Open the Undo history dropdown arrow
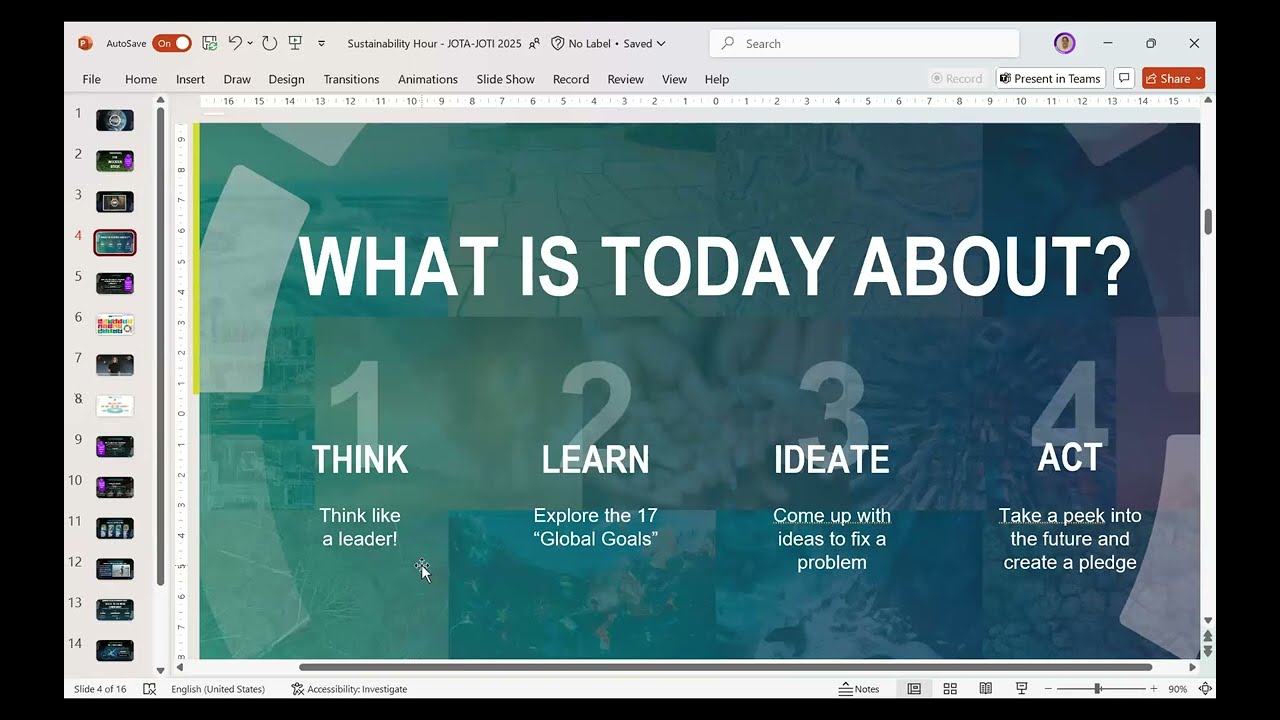This screenshot has width=1280, height=720. click(x=250, y=43)
